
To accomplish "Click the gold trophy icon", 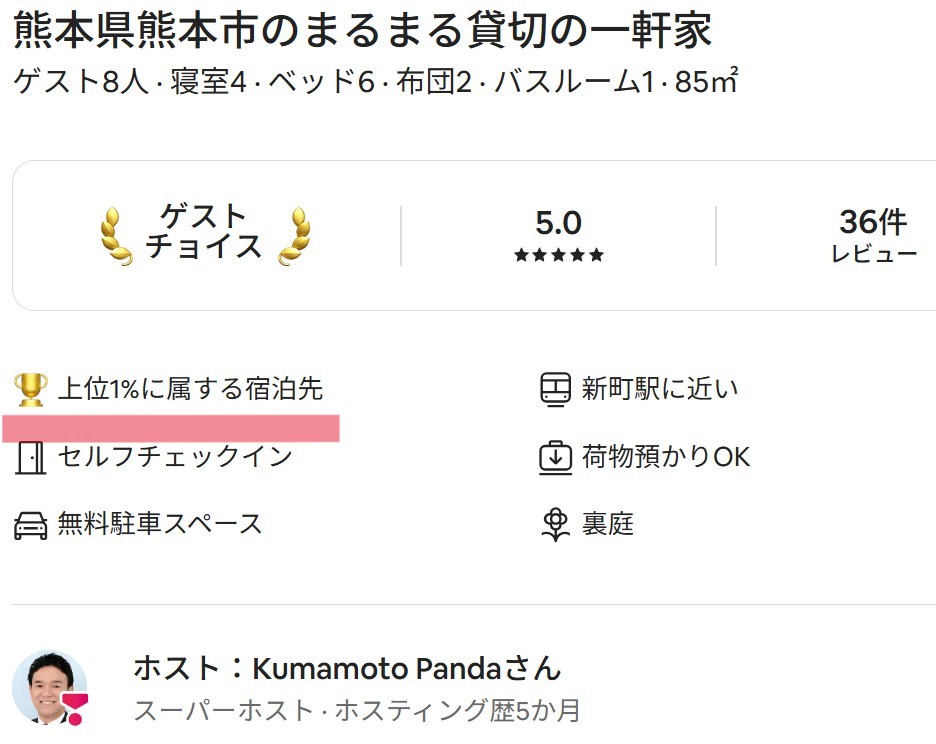I will [31, 389].
